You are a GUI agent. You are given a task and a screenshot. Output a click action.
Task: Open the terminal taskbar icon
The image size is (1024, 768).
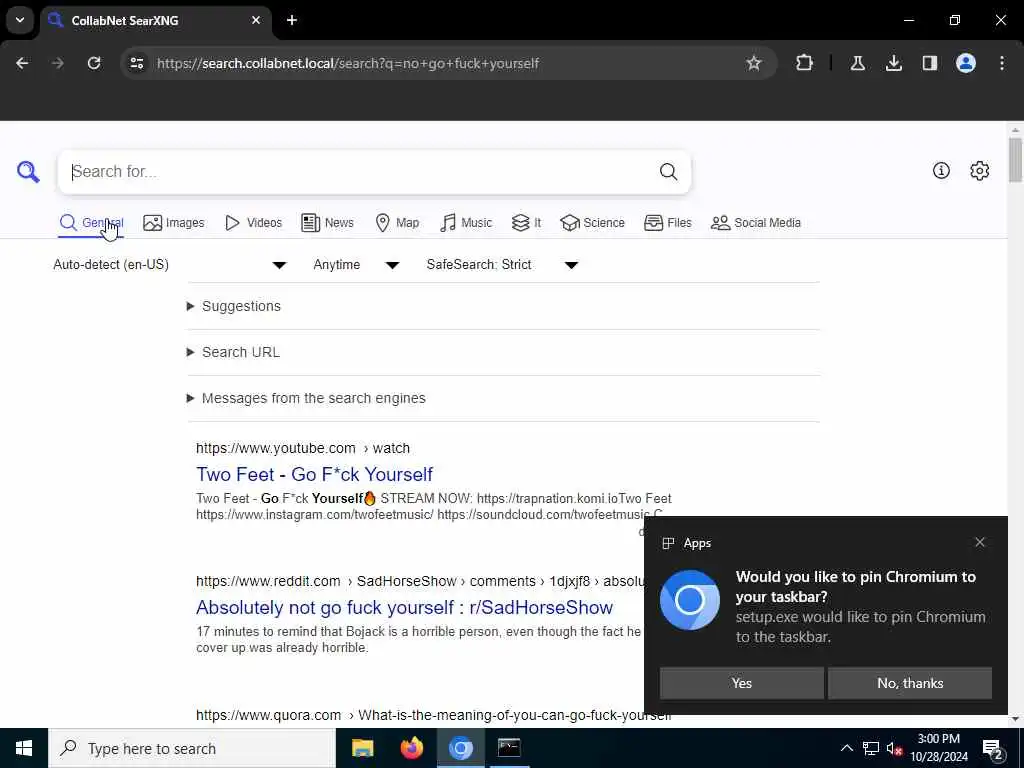[x=509, y=748]
